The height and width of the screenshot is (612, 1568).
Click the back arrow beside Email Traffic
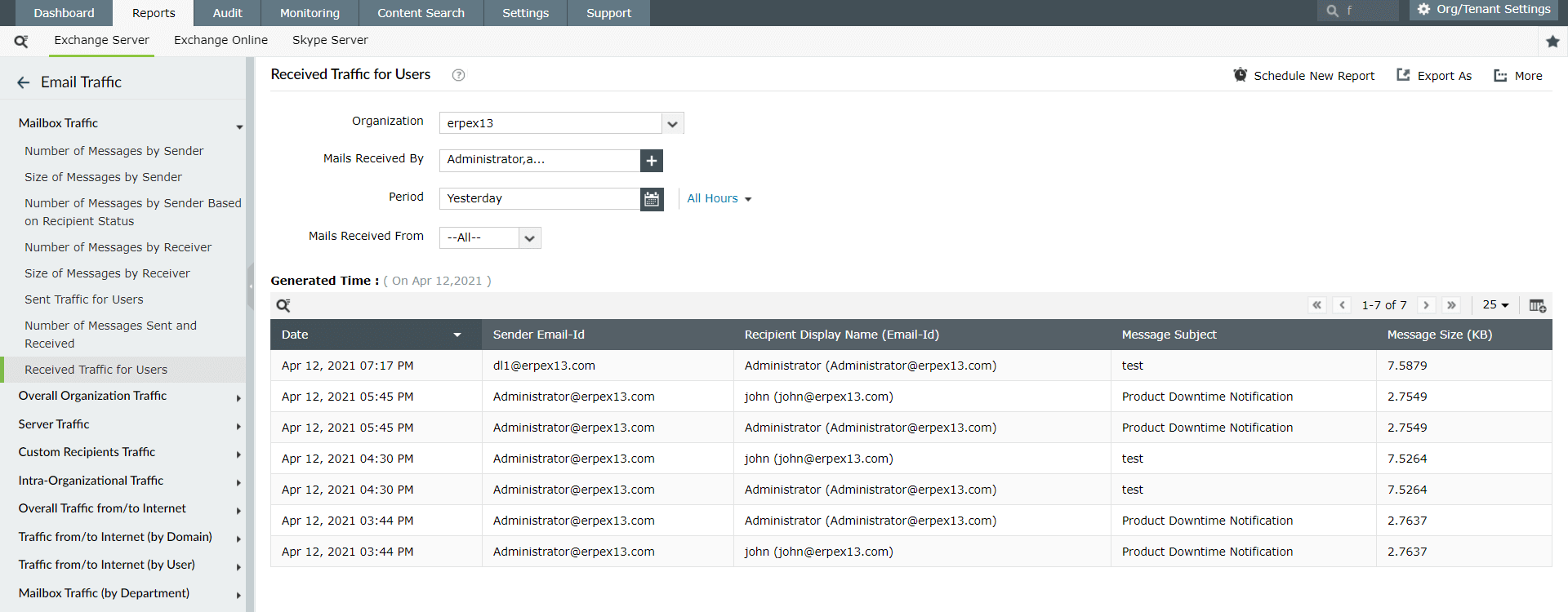coord(23,82)
